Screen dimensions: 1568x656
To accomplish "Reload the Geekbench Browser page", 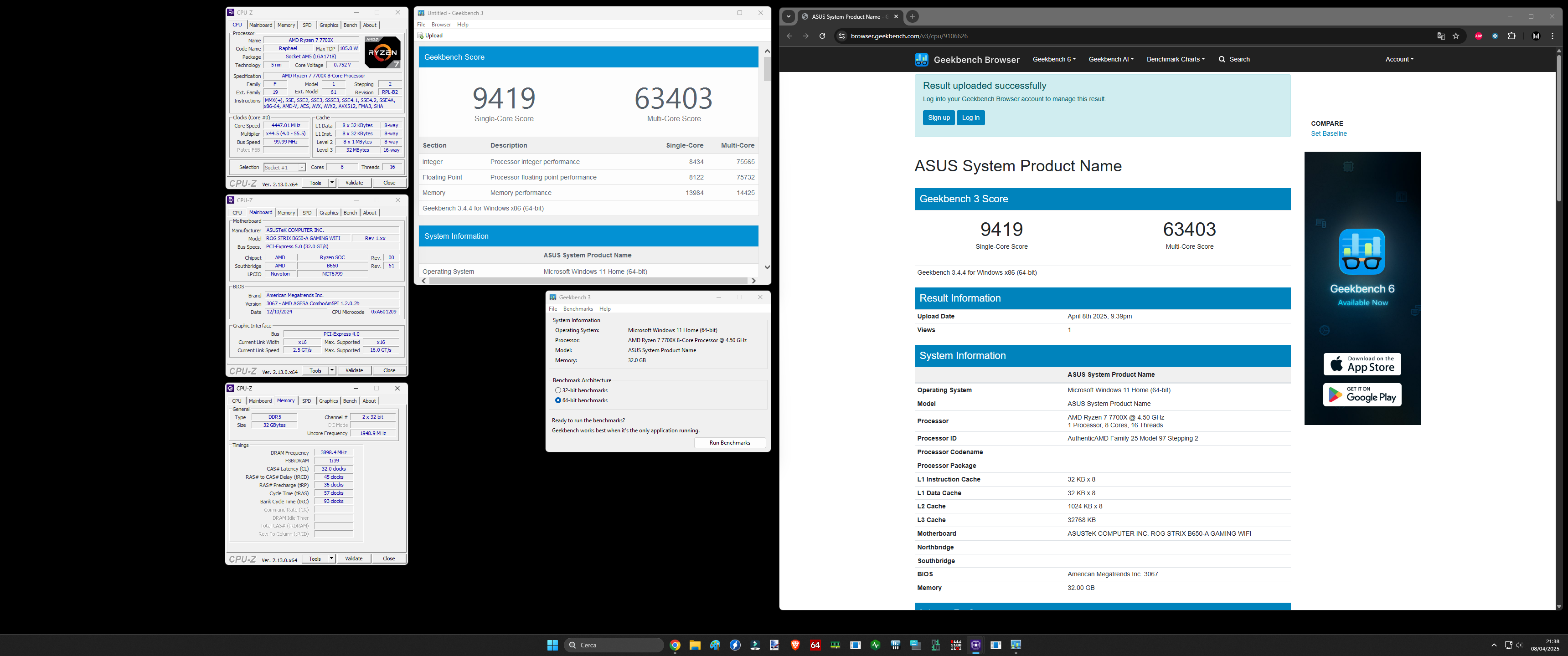I will click(x=822, y=36).
